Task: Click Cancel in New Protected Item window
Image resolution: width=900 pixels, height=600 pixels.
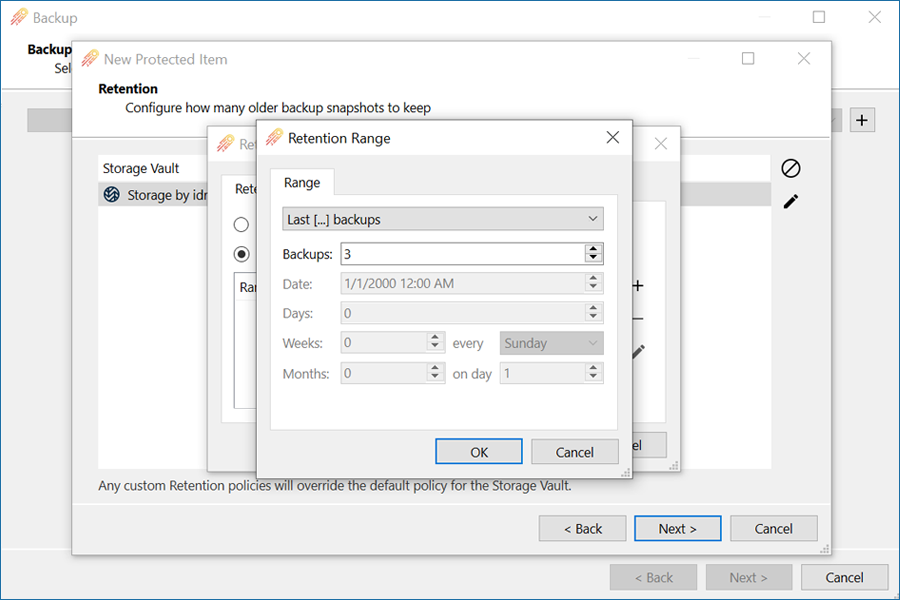Action: (773, 528)
